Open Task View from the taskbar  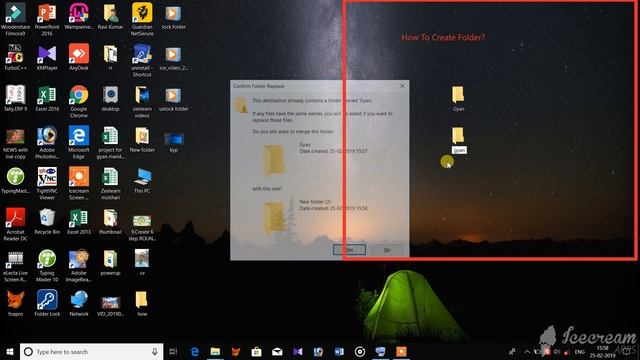coord(173,351)
